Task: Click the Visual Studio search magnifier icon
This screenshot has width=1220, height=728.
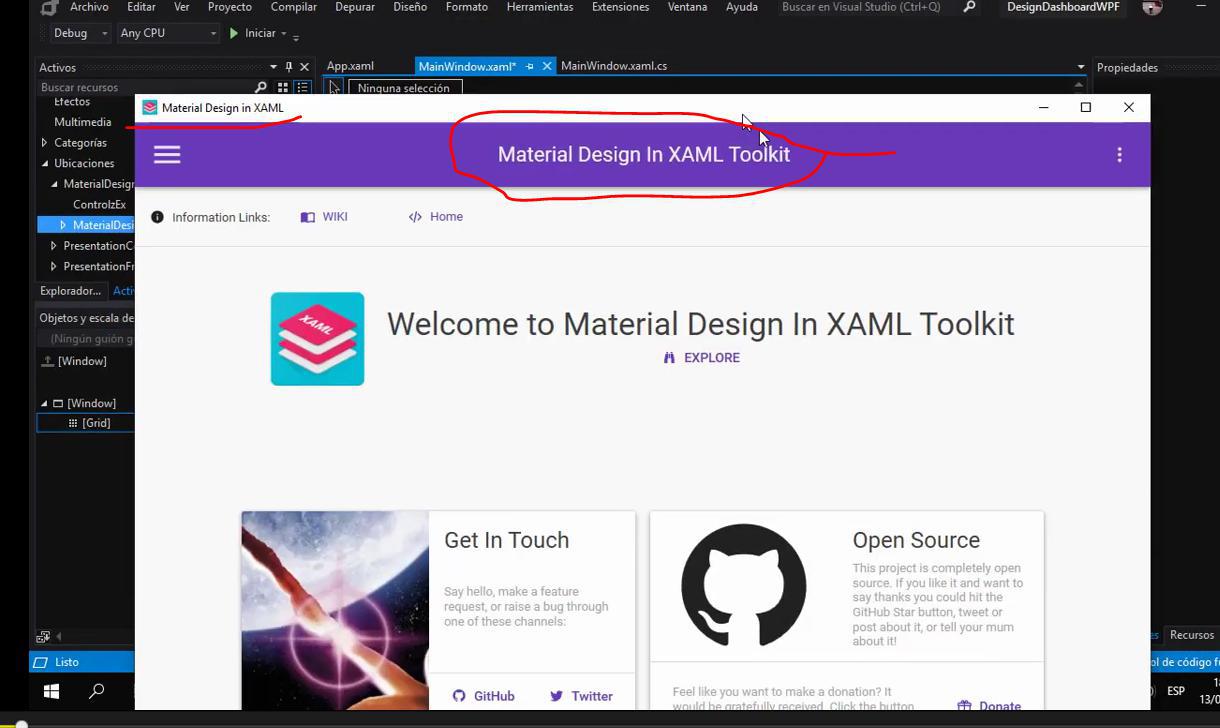Action: (969, 7)
